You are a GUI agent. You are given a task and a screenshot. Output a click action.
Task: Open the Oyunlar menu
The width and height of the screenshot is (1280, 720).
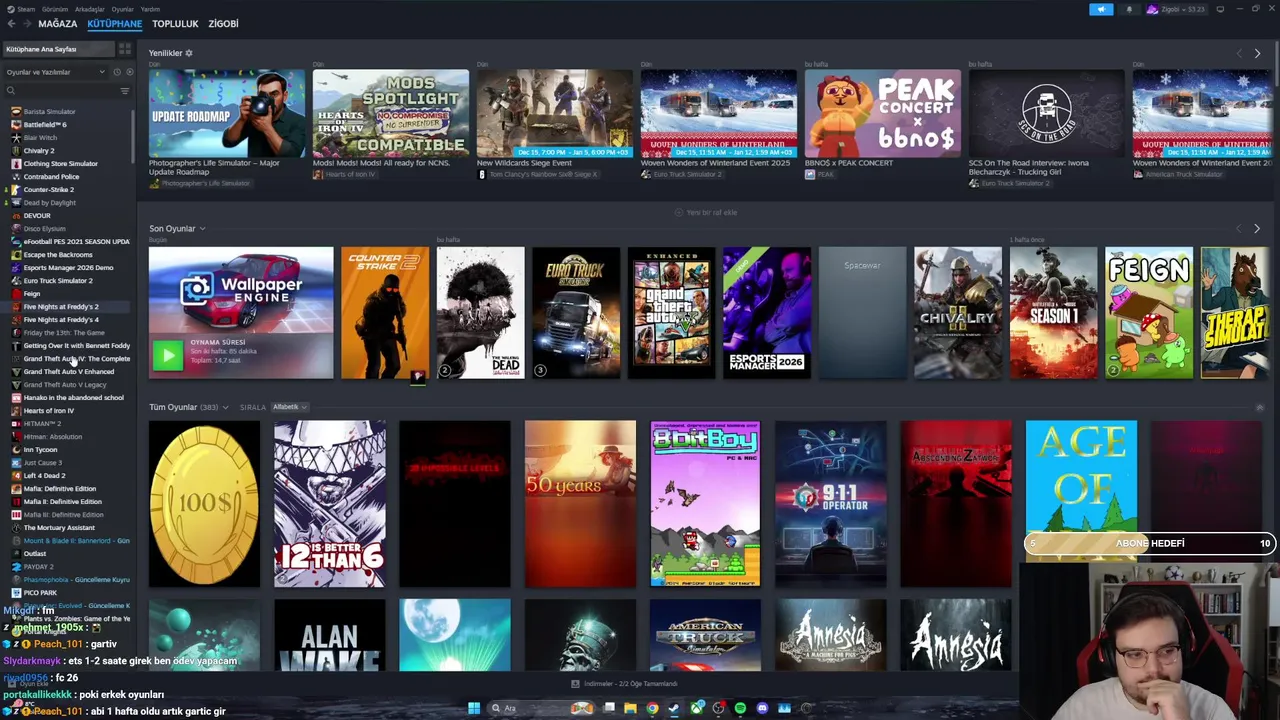coord(122,9)
